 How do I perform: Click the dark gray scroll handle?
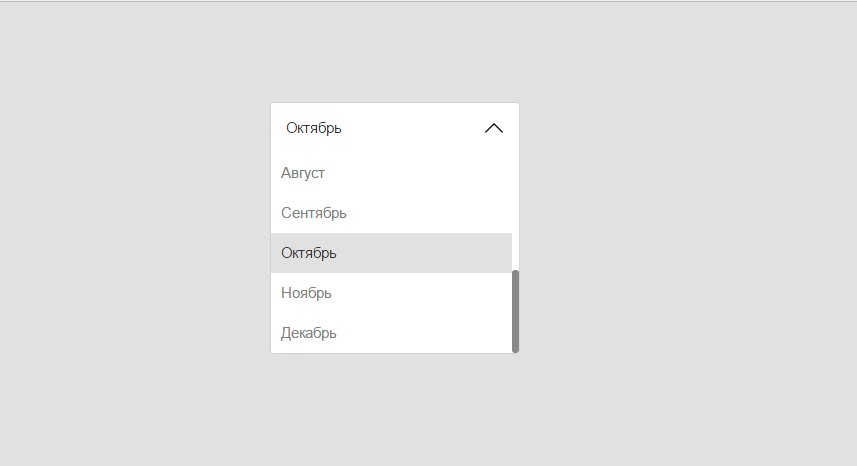[515, 311]
